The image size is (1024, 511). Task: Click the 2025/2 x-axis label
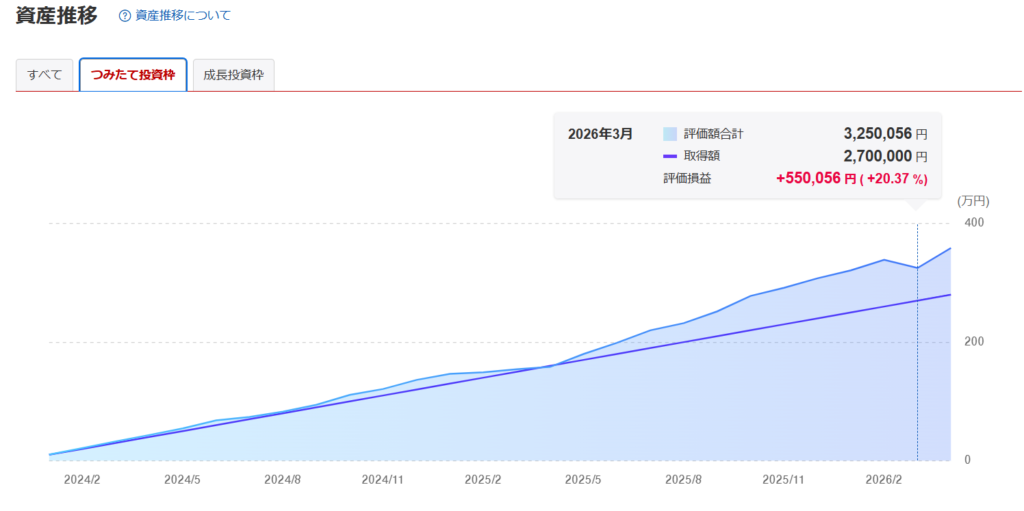tap(483, 480)
